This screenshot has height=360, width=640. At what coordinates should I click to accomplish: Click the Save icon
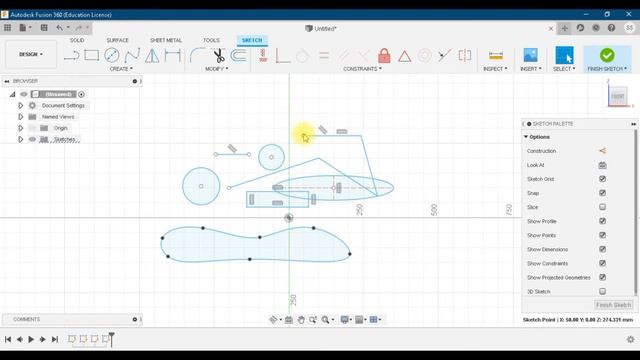tap(44, 28)
